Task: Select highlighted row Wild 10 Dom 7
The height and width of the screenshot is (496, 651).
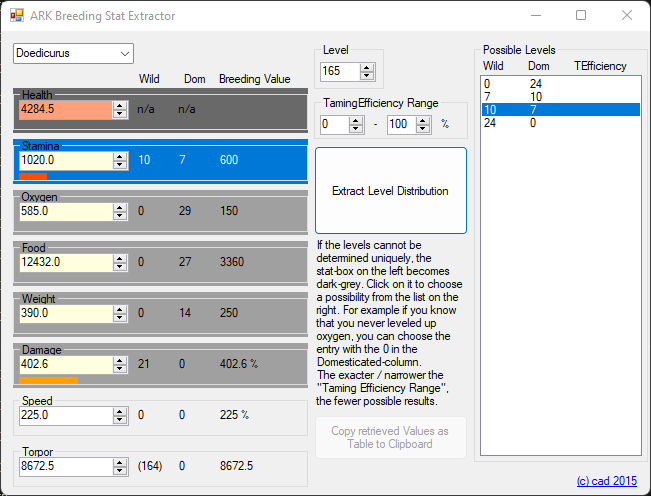Action: click(560, 110)
